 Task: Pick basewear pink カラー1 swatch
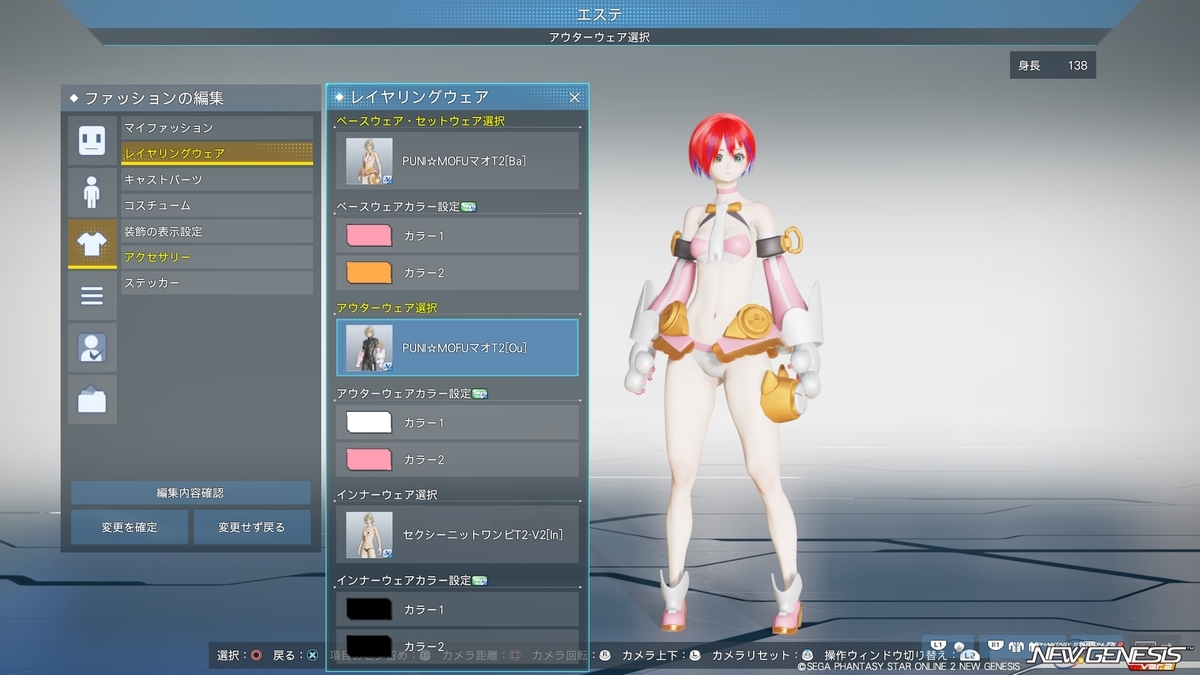coord(369,236)
